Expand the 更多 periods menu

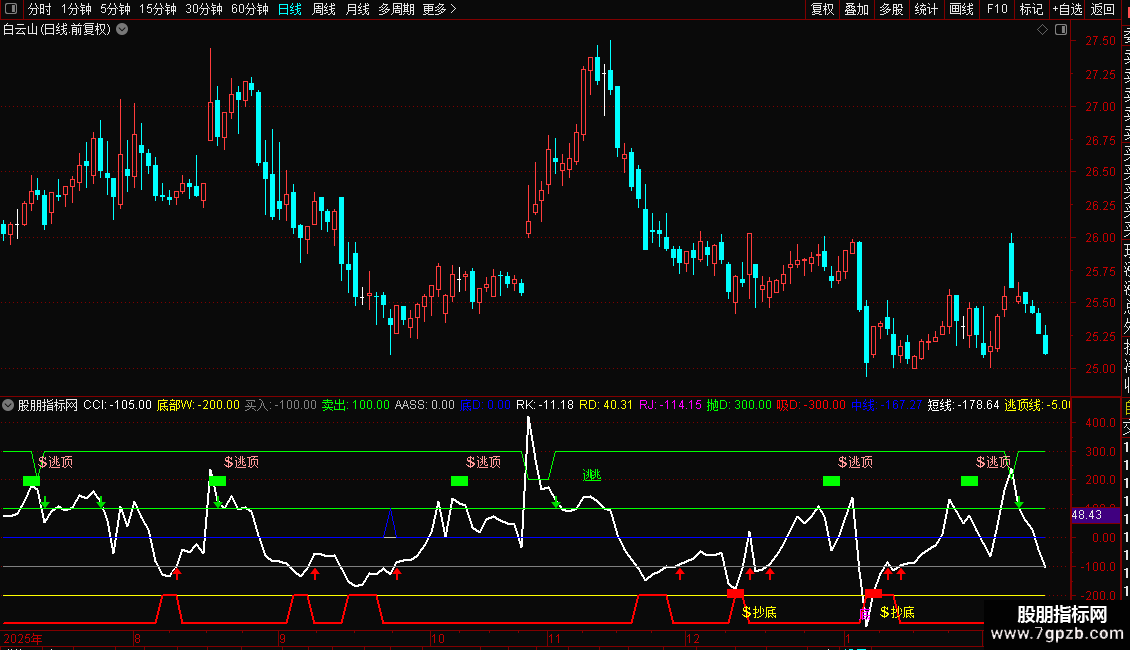(439, 9)
